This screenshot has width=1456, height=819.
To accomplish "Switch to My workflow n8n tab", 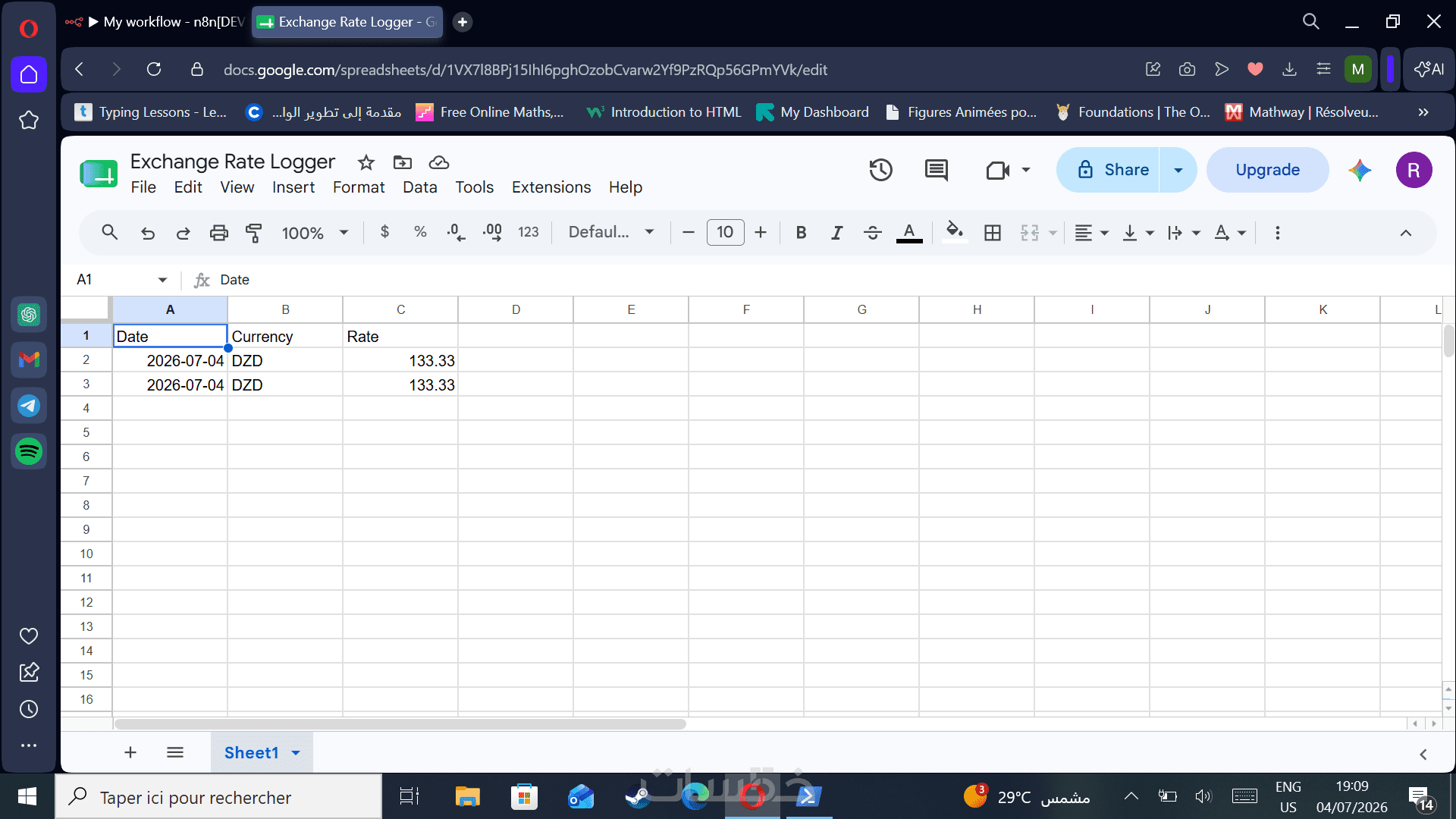I will [155, 22].
